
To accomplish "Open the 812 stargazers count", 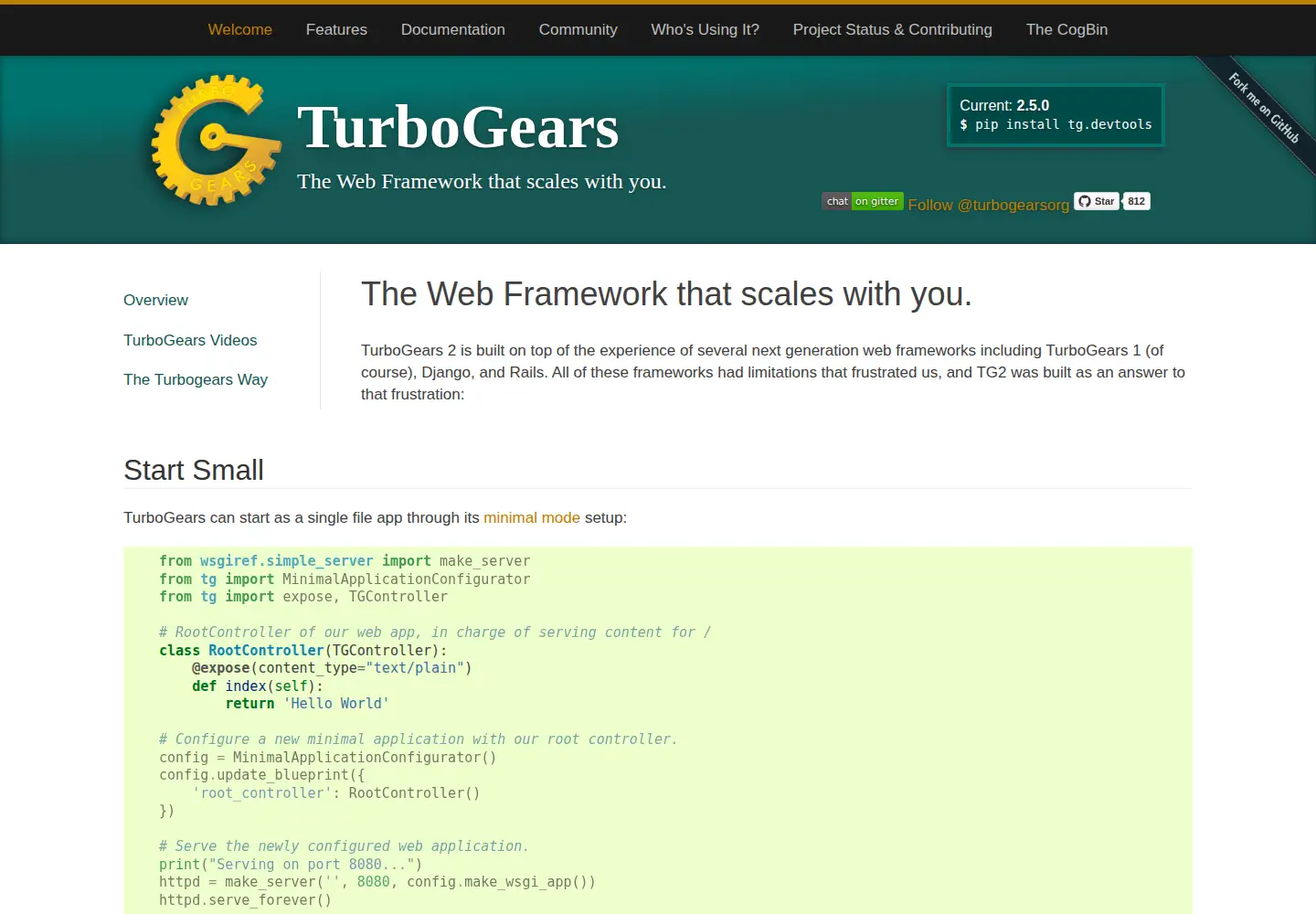I will click(x=1136, y=201).
